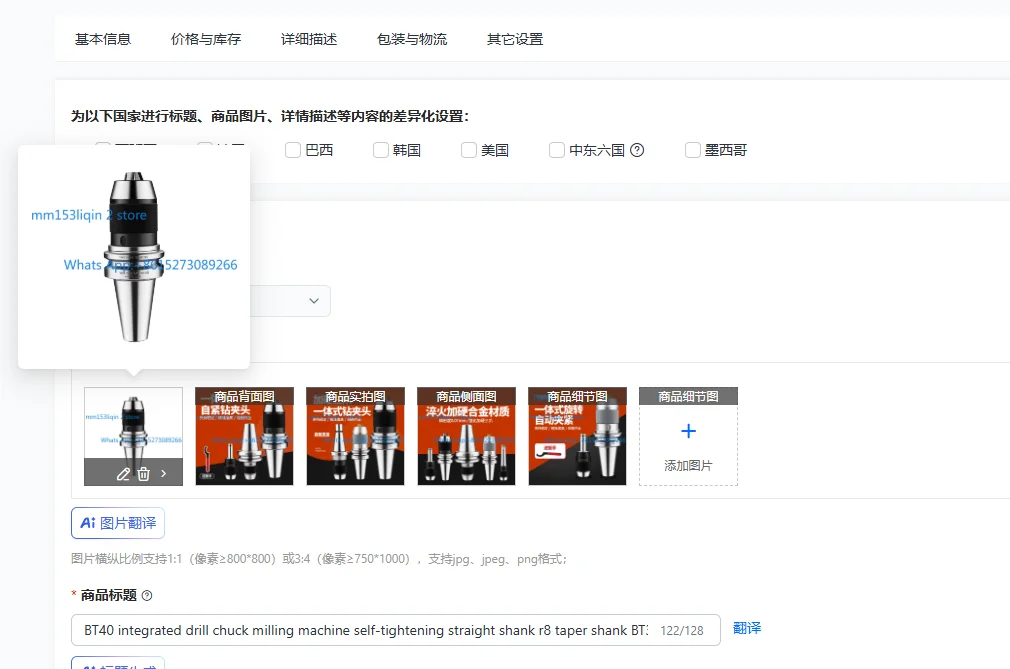Open the 商品背面图 thumbnail
The width and height of the screenshot is (1010, 669).
pos(244,436)
